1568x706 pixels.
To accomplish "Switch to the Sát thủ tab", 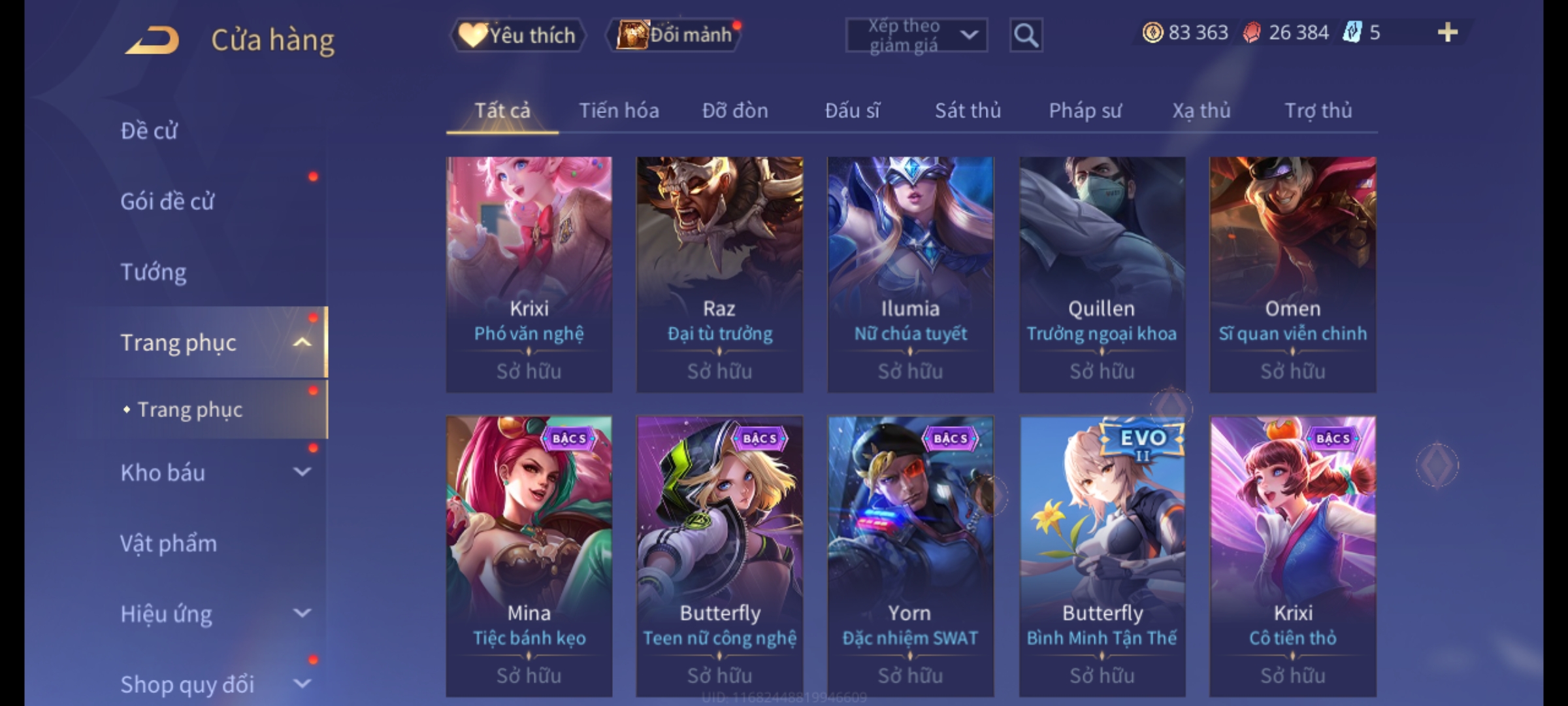I will tap(968, 110).
